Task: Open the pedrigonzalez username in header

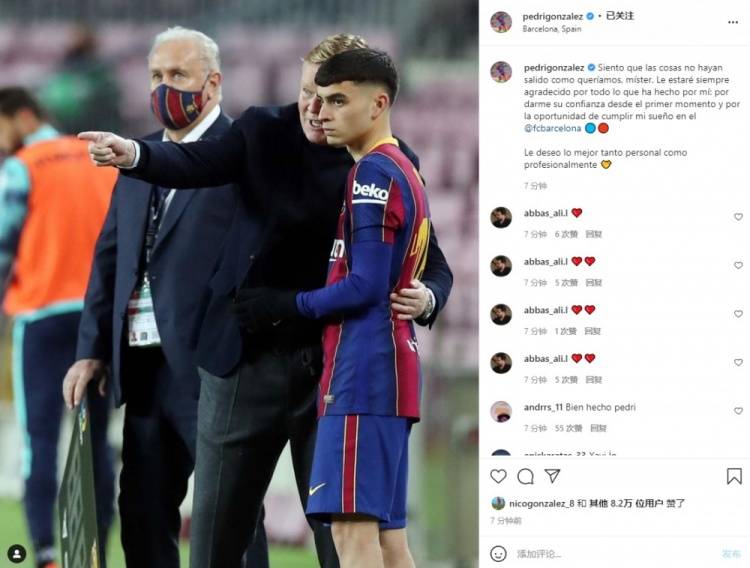Action: click(x=552, y=16)
